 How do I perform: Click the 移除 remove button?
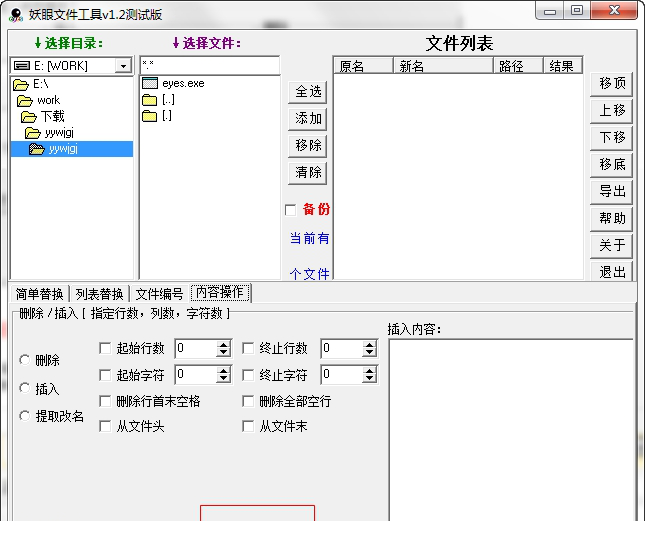click(x=308, y=146)
